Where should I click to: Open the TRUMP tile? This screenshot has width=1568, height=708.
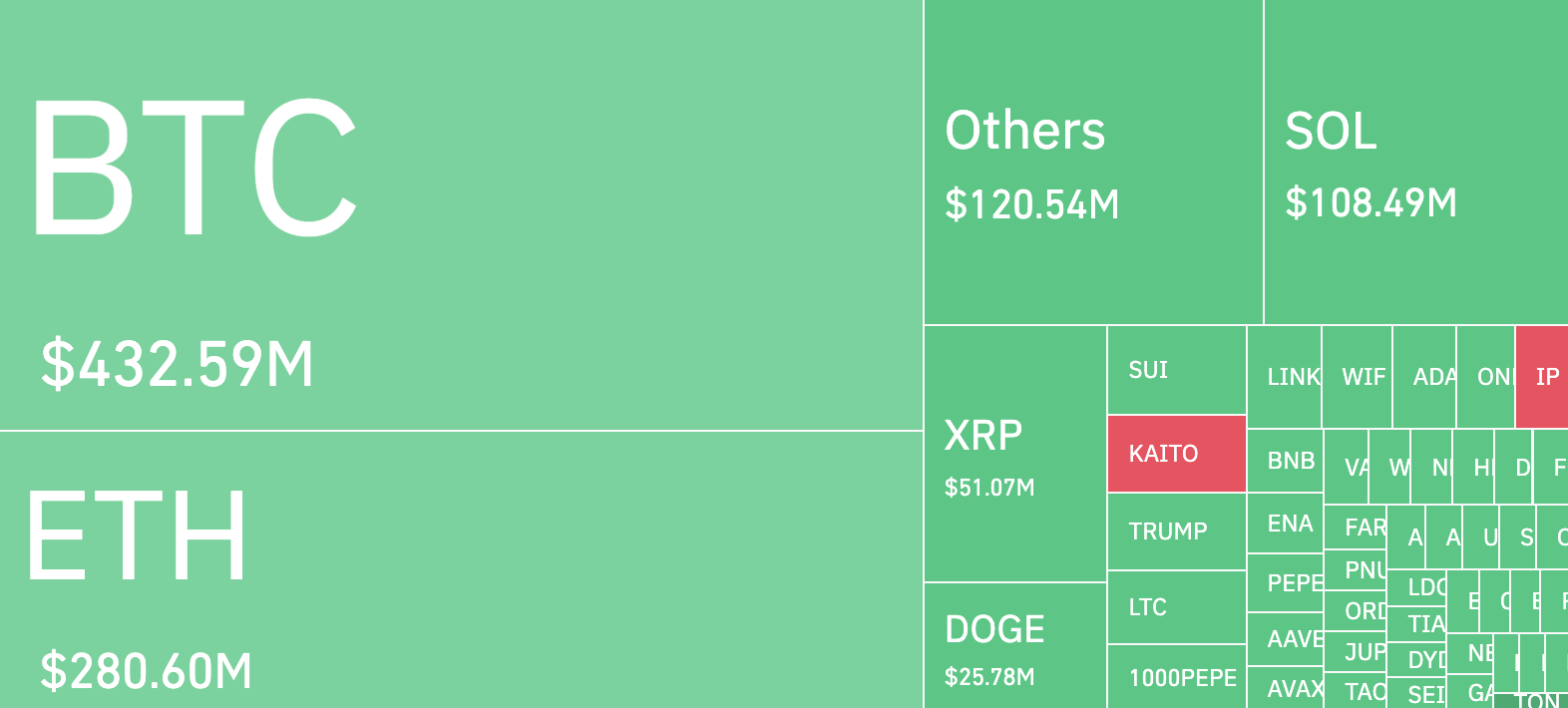1177,531
